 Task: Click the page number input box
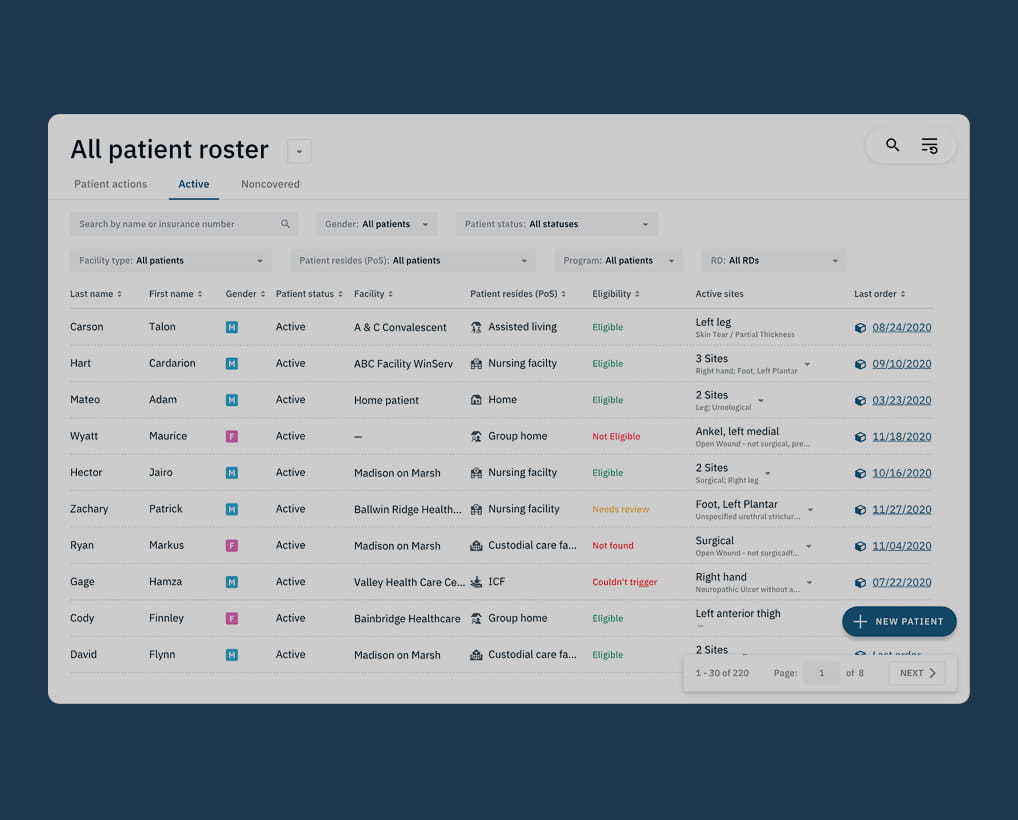coord(821,673)
